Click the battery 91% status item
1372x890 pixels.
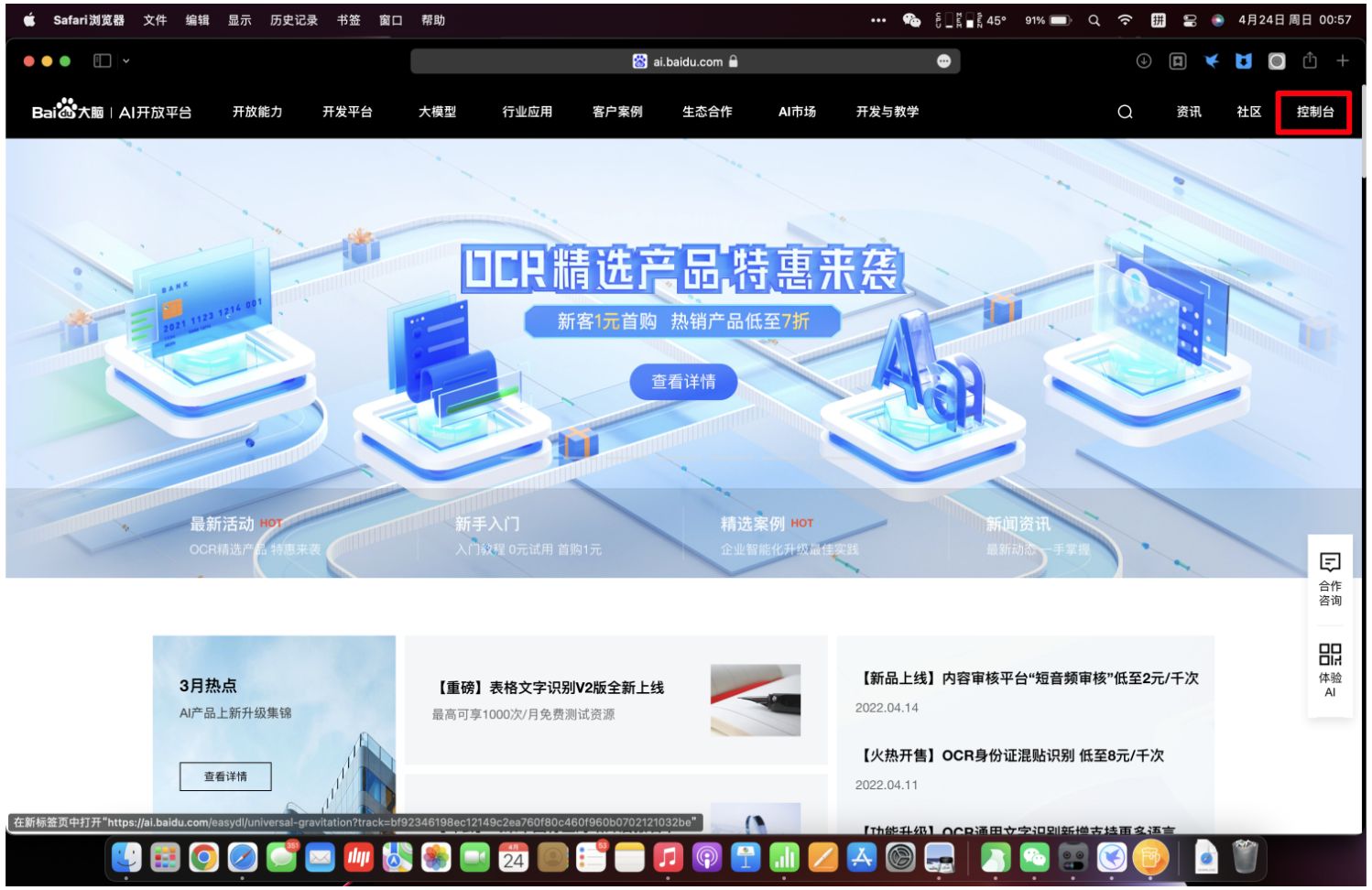pyautogui.click(x=1049, y=19)
